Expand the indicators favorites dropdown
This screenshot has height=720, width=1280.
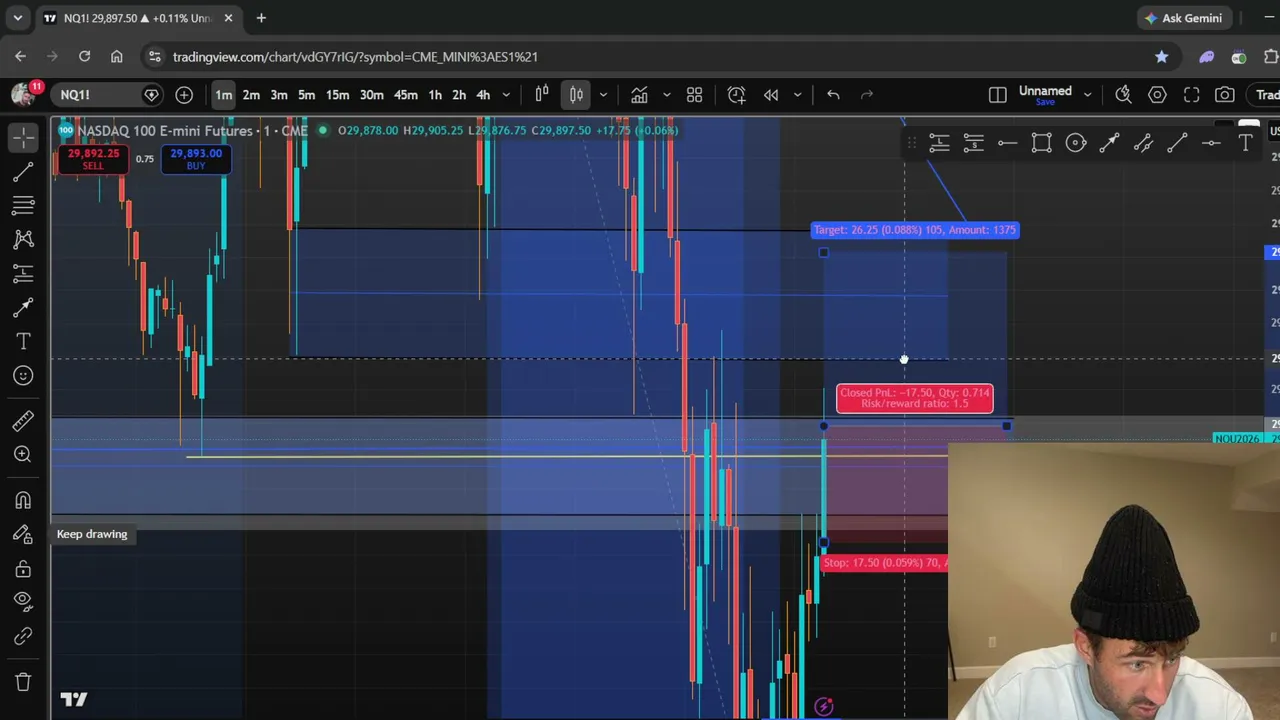click(x=666, y=95)
